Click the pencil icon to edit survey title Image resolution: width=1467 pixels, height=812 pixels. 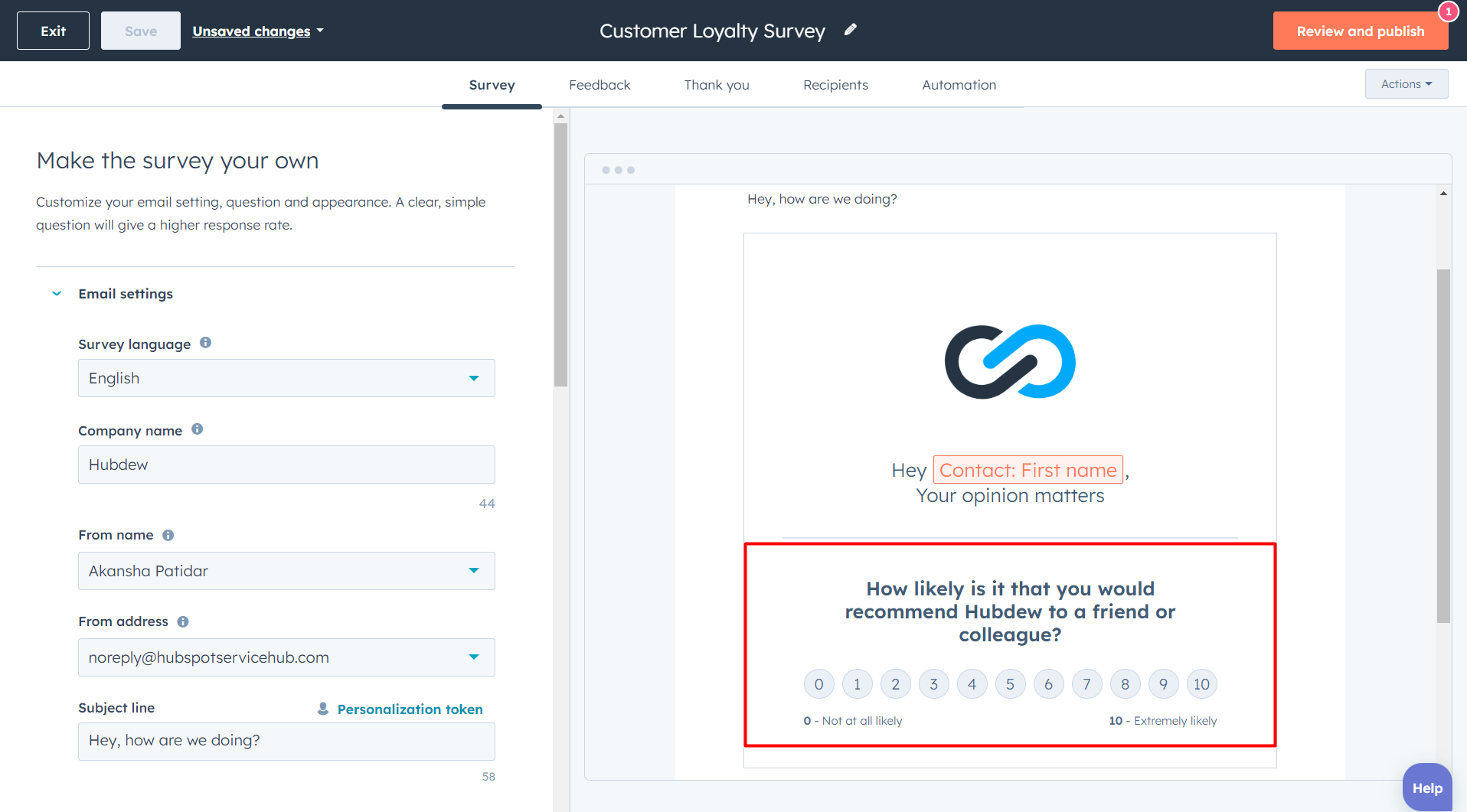click(850, 30)
